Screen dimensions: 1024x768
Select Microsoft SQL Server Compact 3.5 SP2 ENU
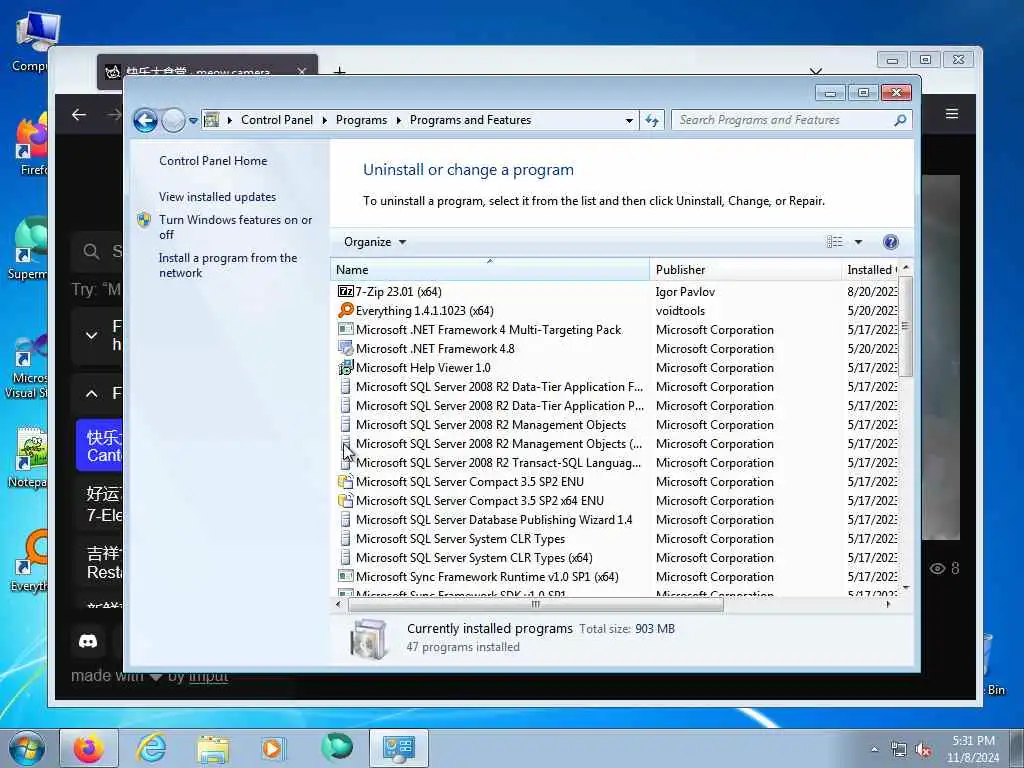[x=470, y=481]
